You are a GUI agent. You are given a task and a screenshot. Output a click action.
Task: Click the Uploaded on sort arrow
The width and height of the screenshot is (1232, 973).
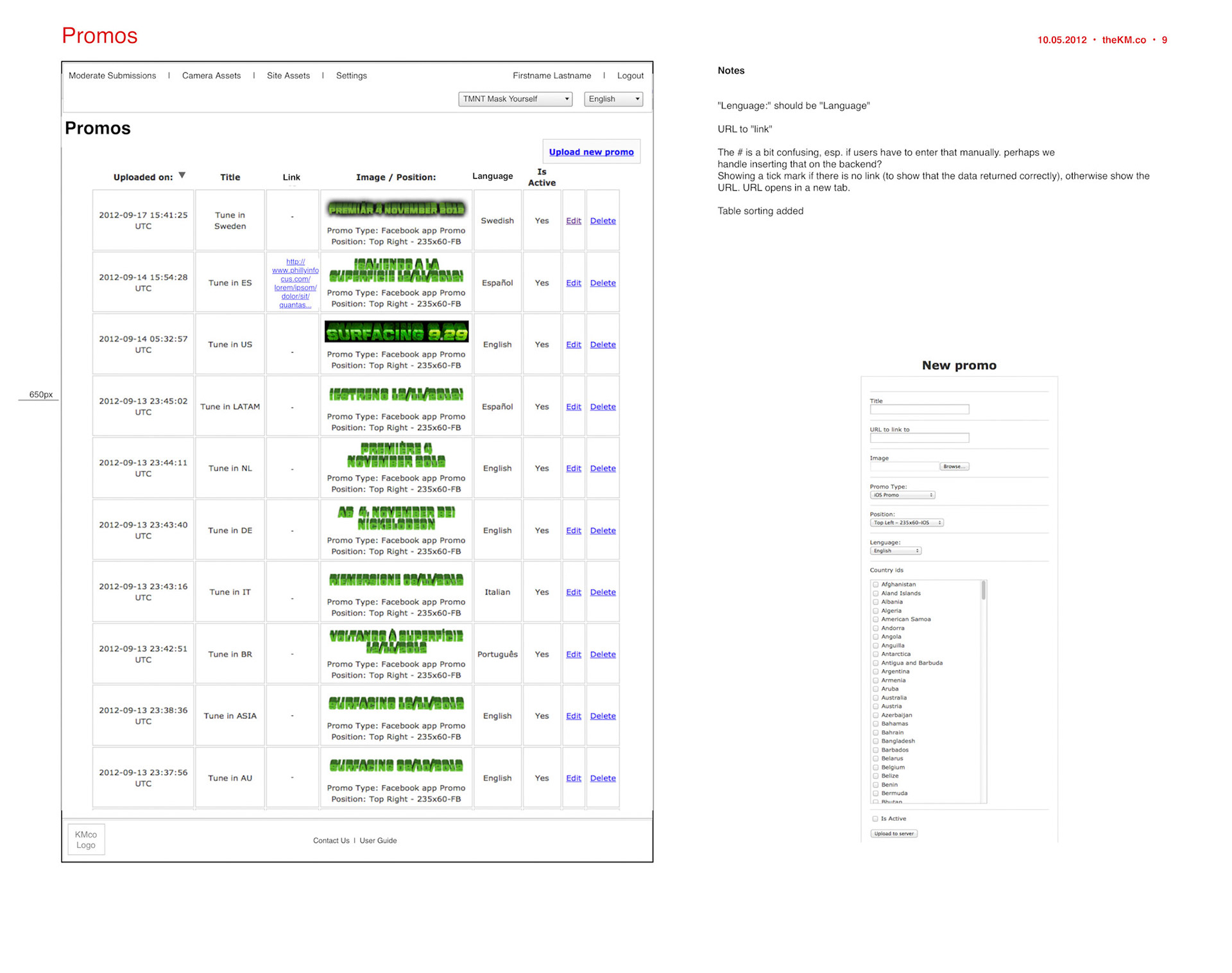click(182, 175)
